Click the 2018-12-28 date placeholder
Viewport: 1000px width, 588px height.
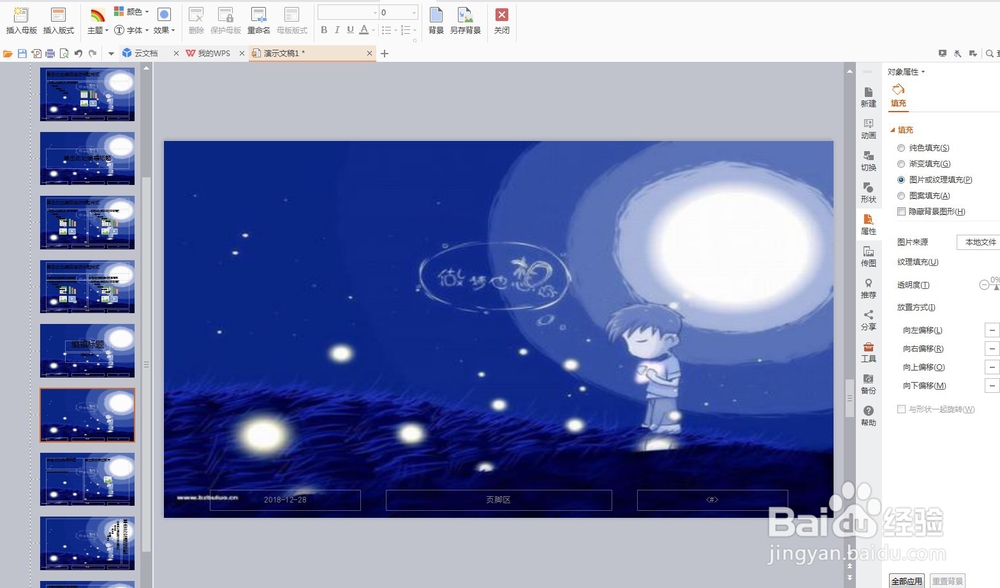[285, 500]
